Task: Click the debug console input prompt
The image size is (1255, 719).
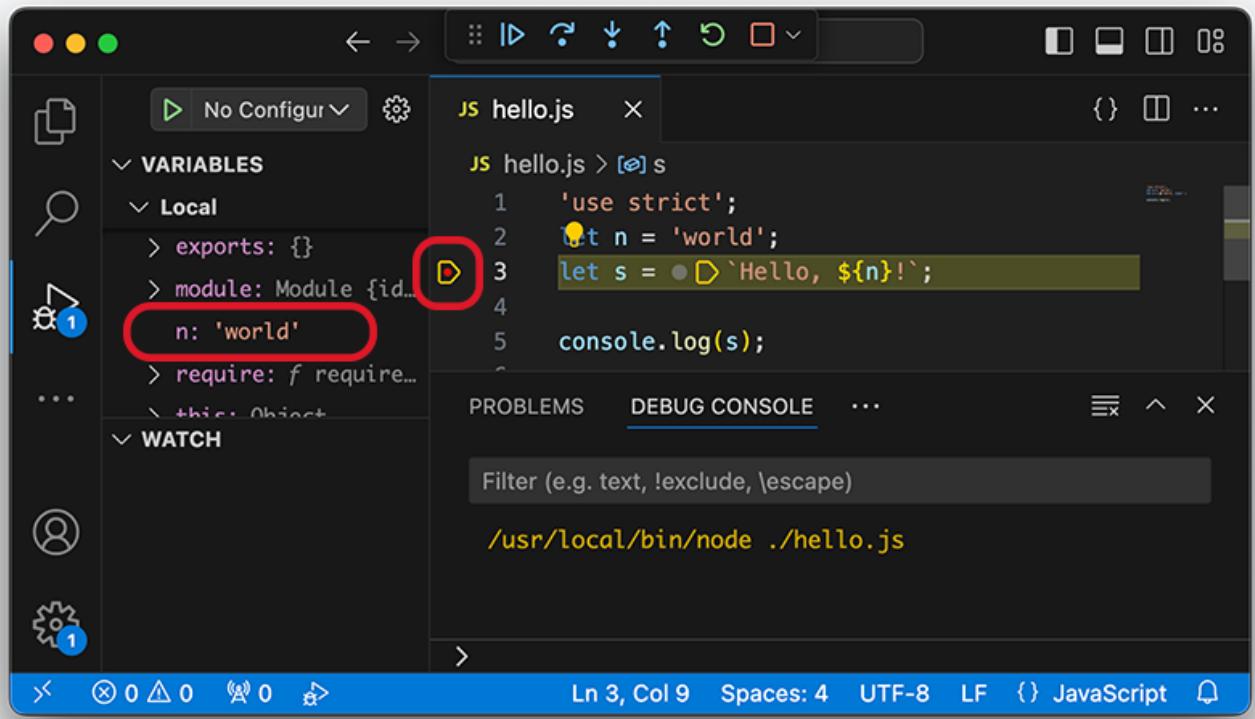Action: click(842, 656)
